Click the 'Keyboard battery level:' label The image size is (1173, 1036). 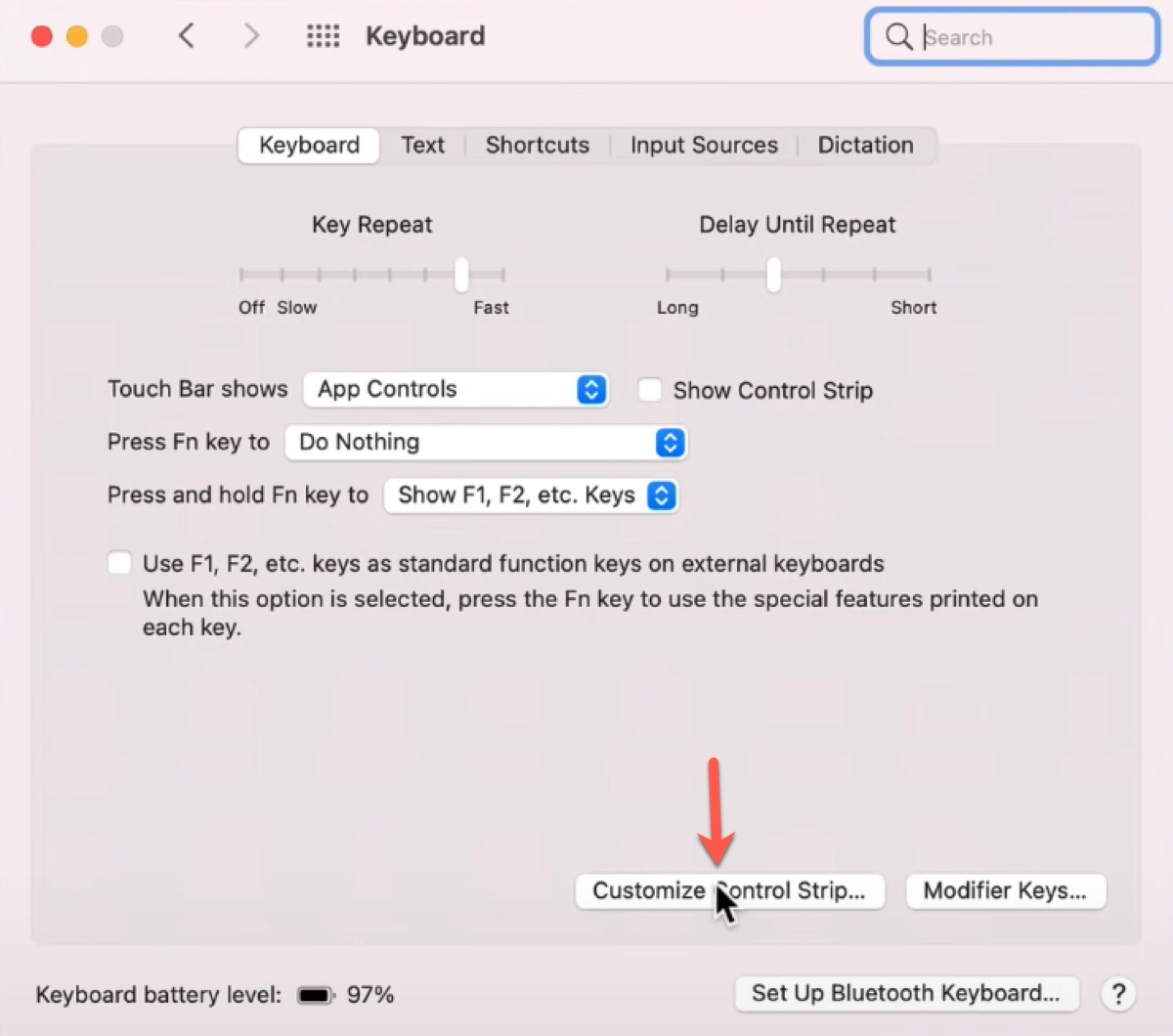(x=158, y=995)
